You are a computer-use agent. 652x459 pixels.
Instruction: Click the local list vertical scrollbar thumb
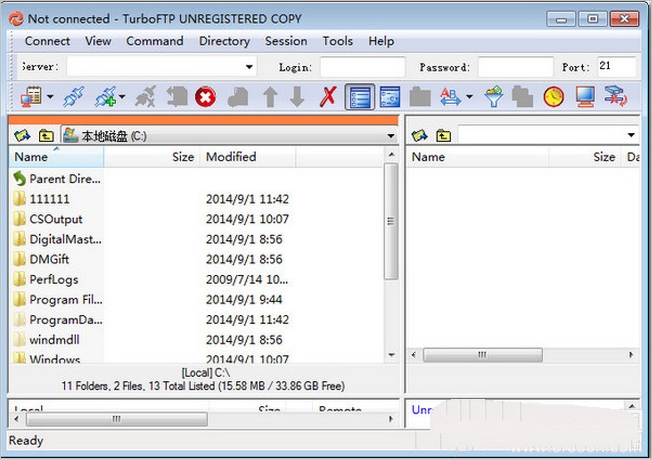(x=390, y=221)
